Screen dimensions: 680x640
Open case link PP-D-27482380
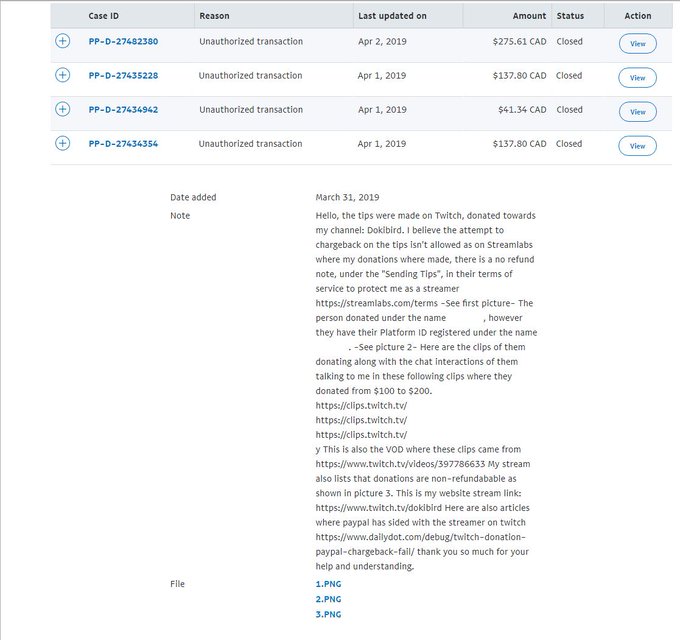pos(123,42)
